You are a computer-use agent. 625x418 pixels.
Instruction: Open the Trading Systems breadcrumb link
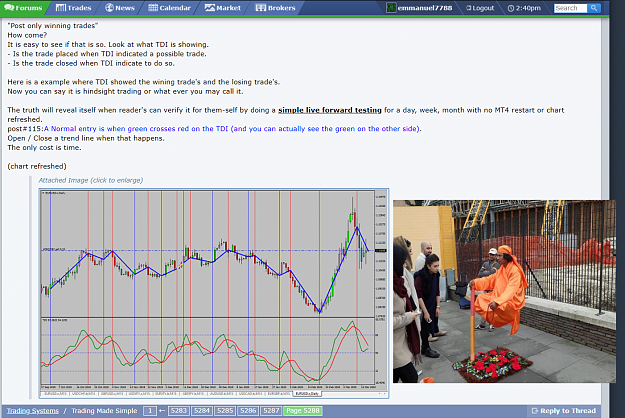32,411
